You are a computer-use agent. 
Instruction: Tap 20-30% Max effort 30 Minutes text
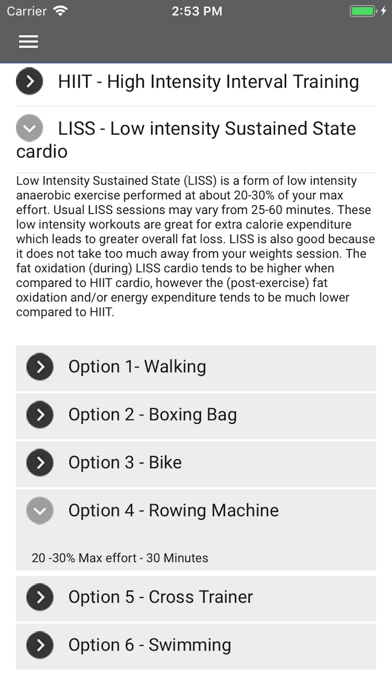click(120, 558)
